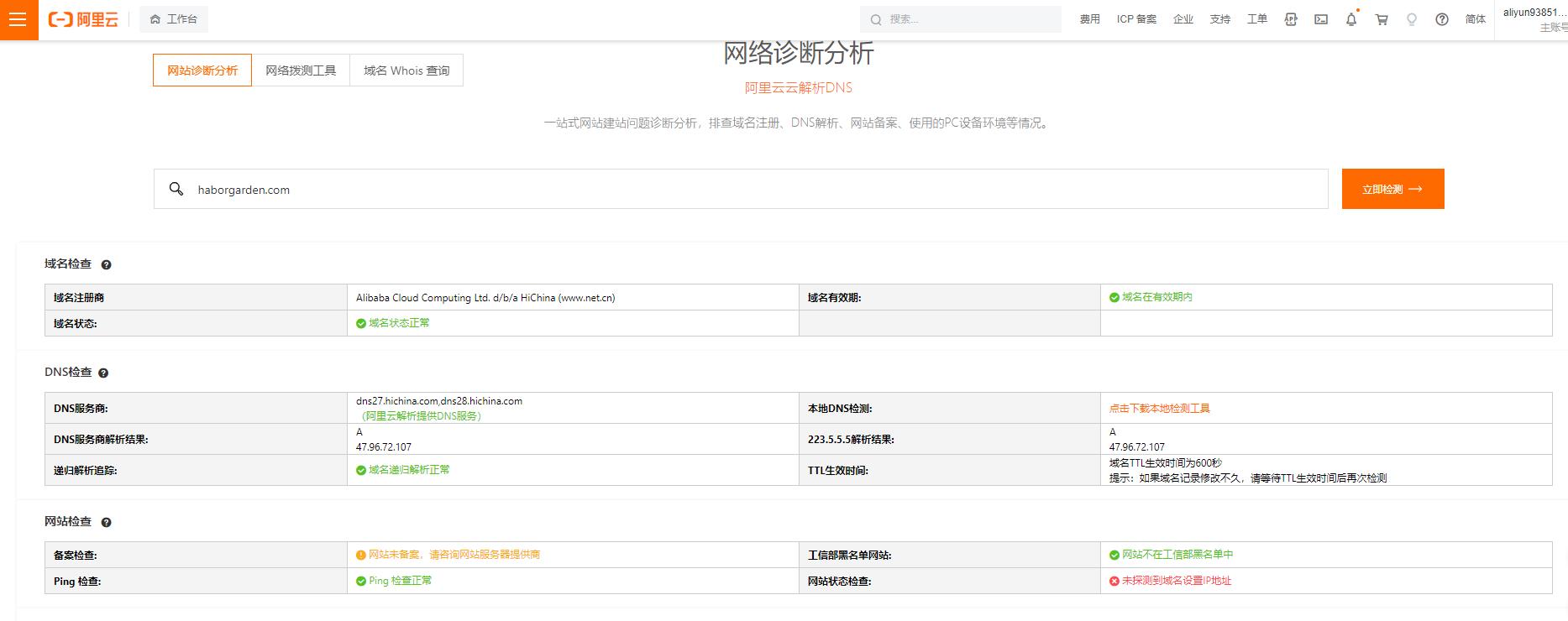Open the shopping cart icon

(x=1382, y=19)
